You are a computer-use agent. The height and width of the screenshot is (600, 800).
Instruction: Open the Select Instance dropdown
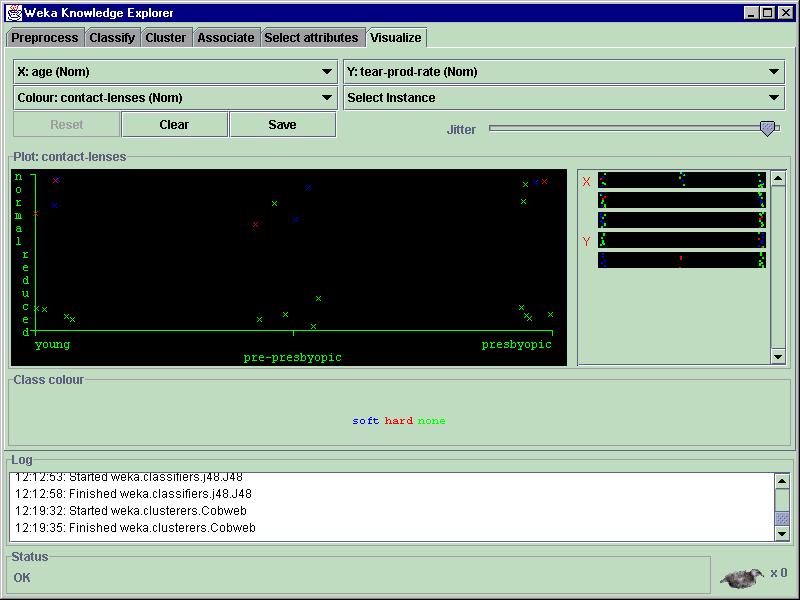pyautogui.click(x=564, y=97)
